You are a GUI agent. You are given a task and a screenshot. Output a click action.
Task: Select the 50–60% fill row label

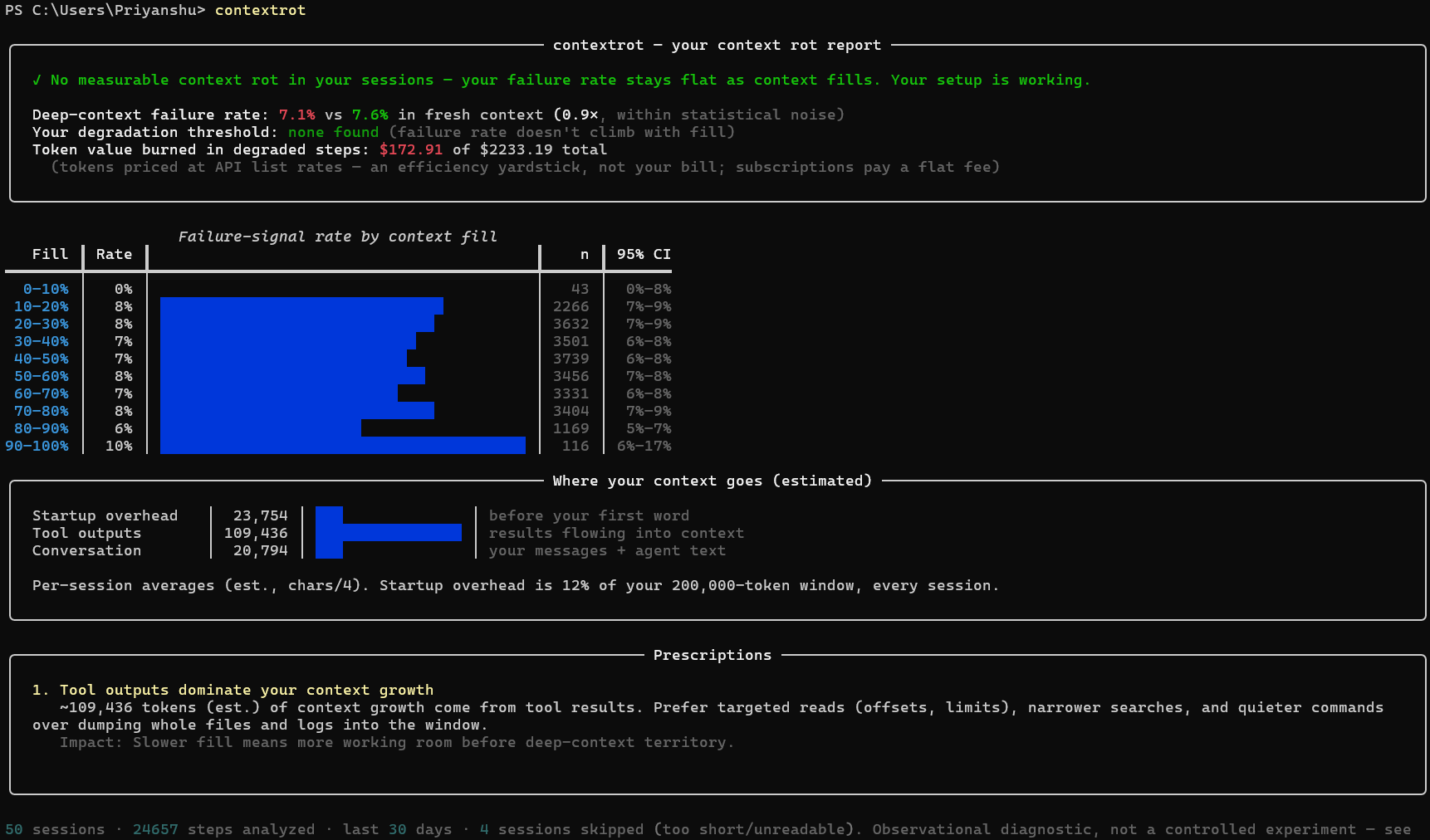coord(42,376)
